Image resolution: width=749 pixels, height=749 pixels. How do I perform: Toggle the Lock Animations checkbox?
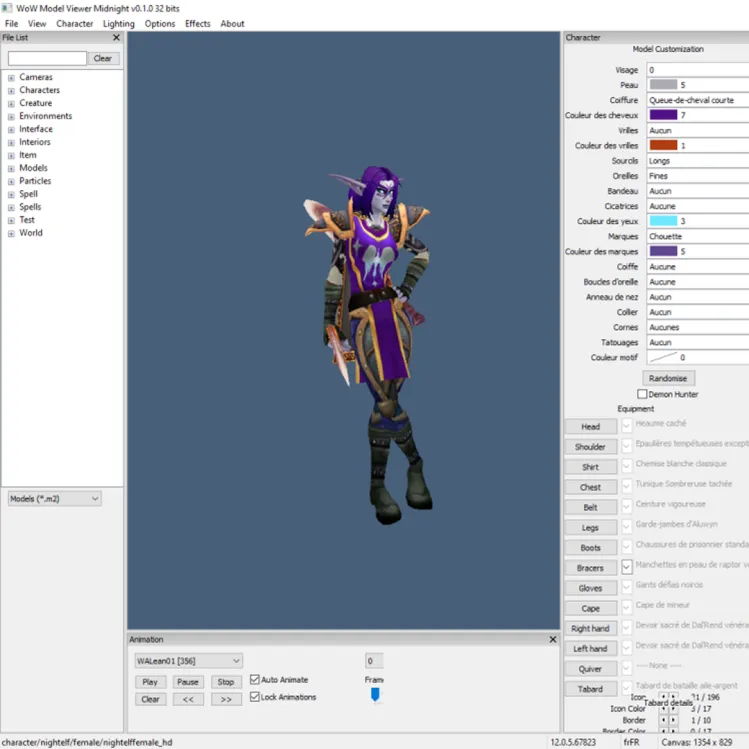[x=255, y=696]
